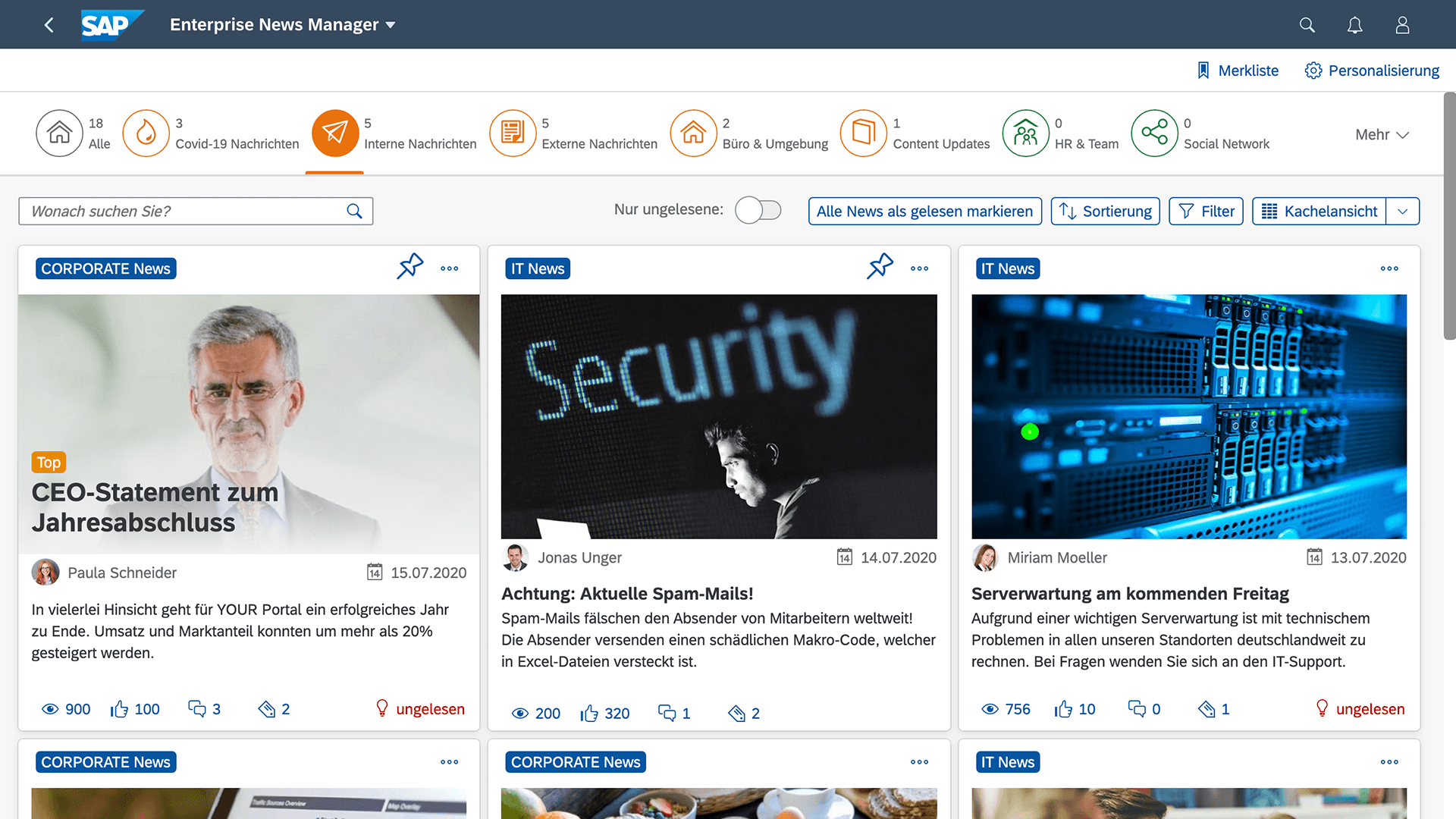
Task: Open the notifications bell
Action: pos(1354,24)
